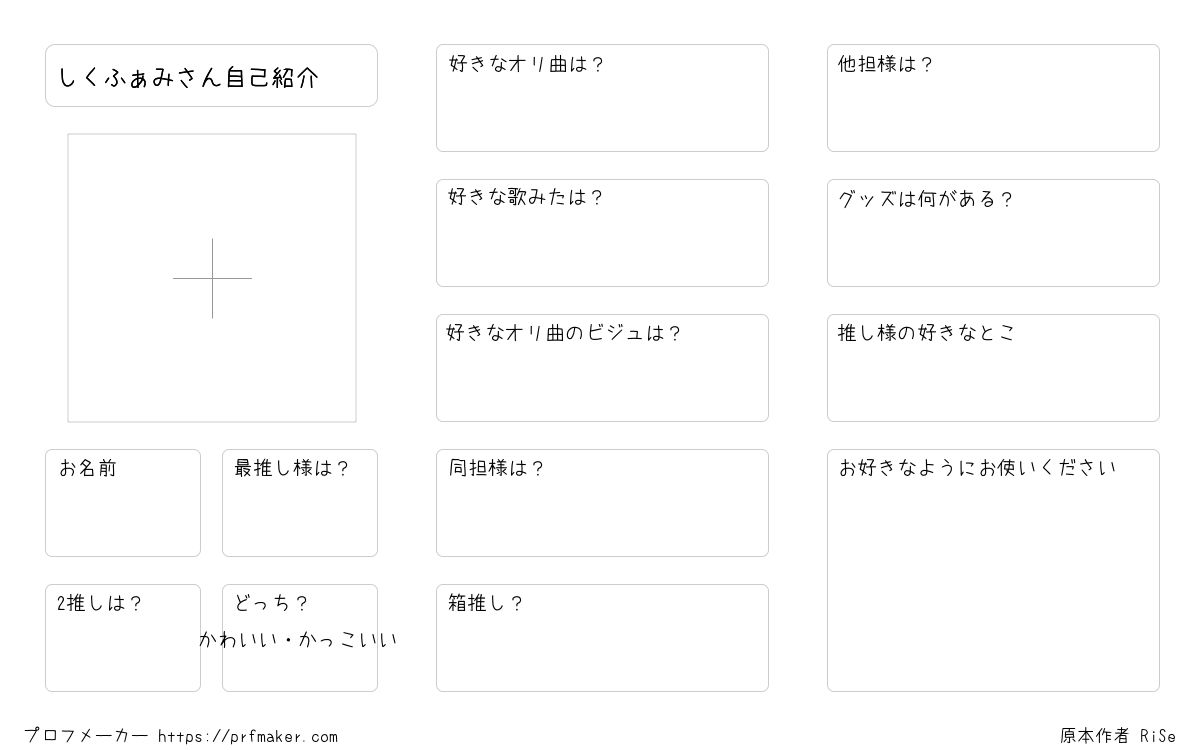The image size is (1200, 750).
Task: Click the グッズは何がある？ field
Action: click(993, 233)
